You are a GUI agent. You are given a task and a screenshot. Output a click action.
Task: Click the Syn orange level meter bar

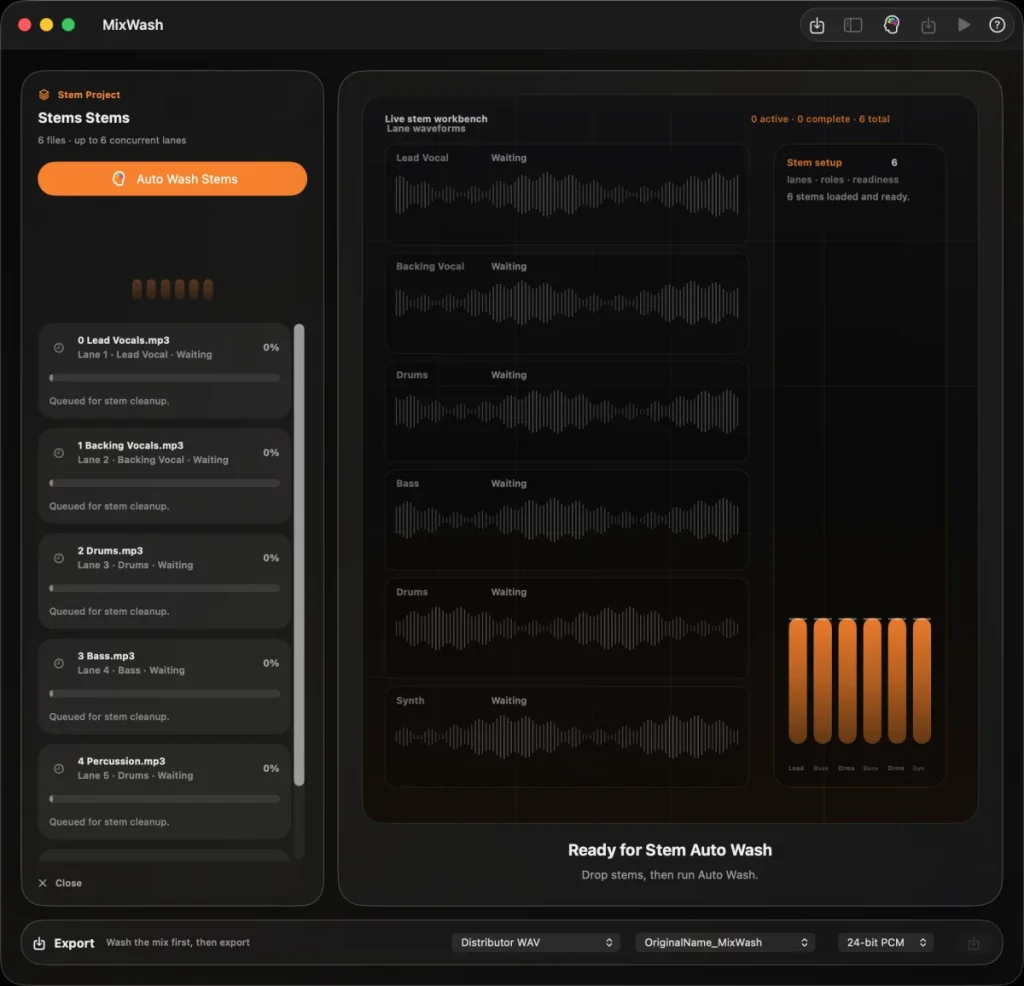click(x=921, y=680)
